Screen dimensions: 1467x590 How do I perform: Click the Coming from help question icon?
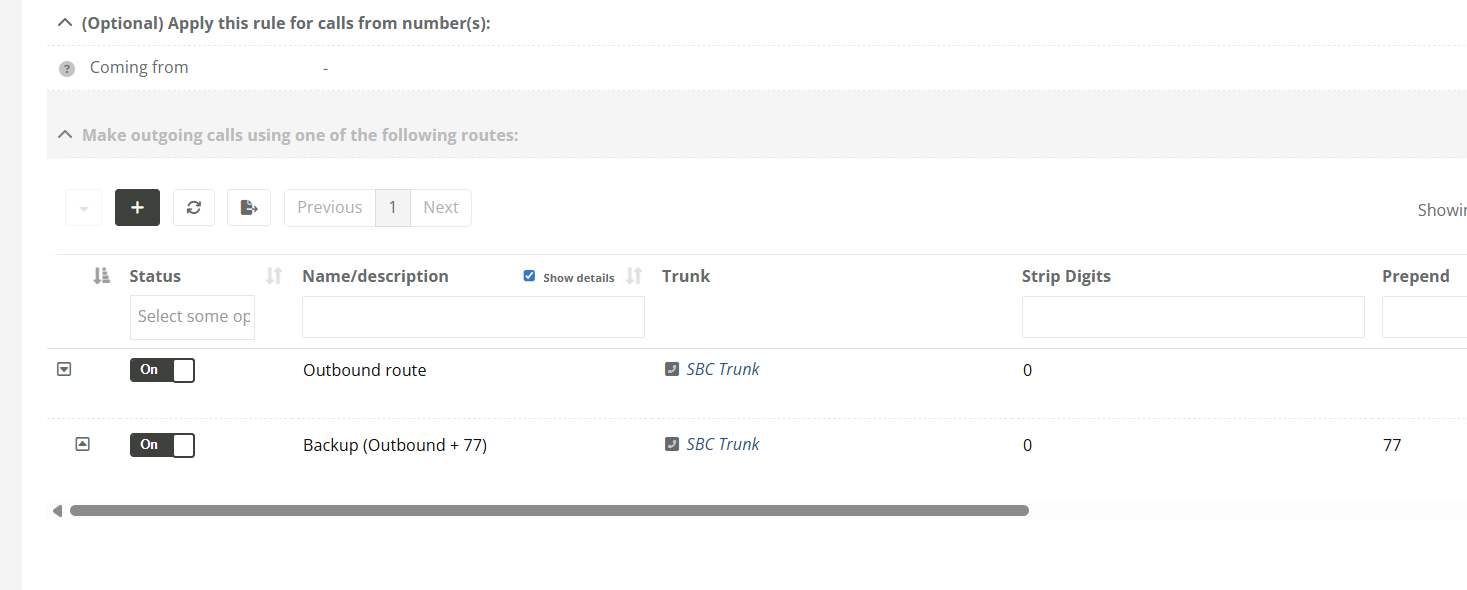tap(67, 69)
